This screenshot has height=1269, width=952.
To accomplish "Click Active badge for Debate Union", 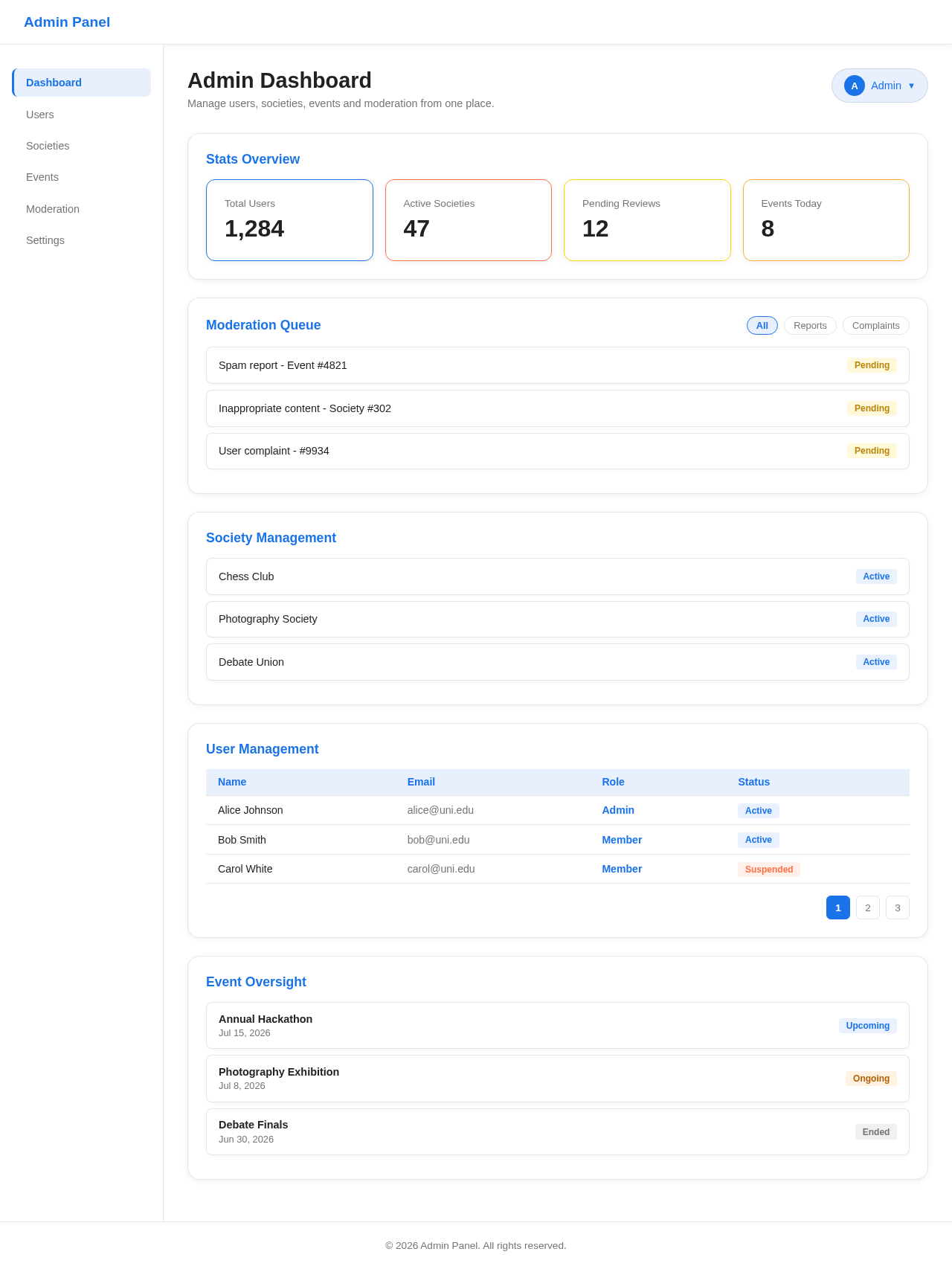I will 876,662.
